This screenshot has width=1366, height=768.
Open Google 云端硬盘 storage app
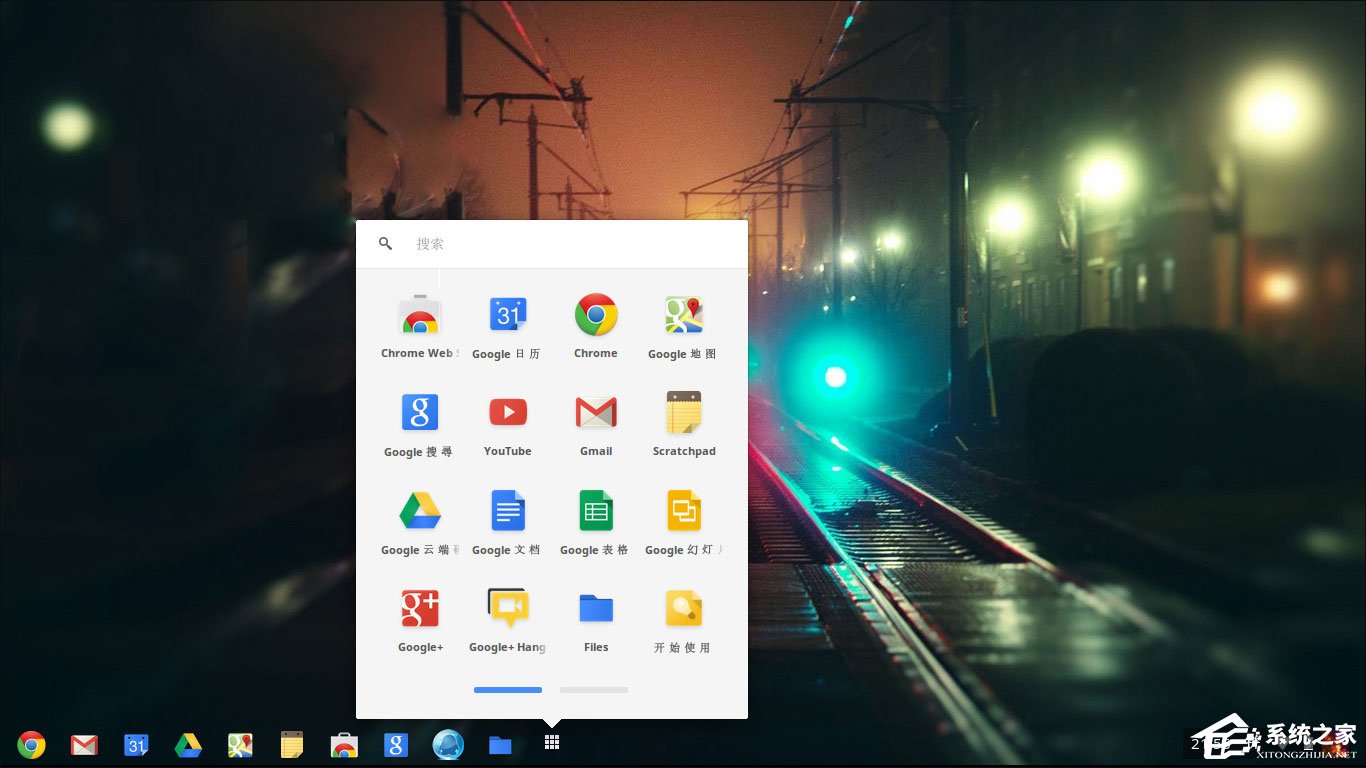coord(419,510)
